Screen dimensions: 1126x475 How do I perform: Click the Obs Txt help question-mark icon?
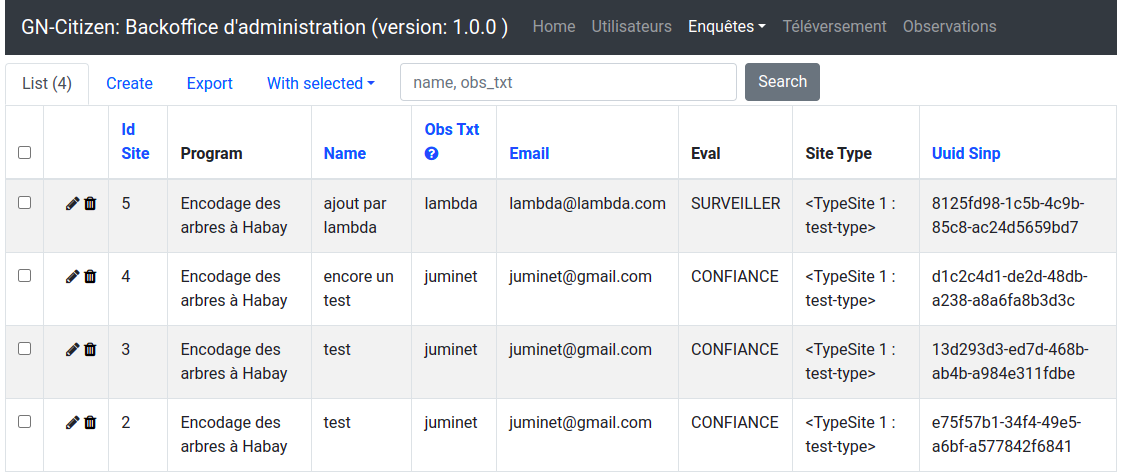[432, 154]
